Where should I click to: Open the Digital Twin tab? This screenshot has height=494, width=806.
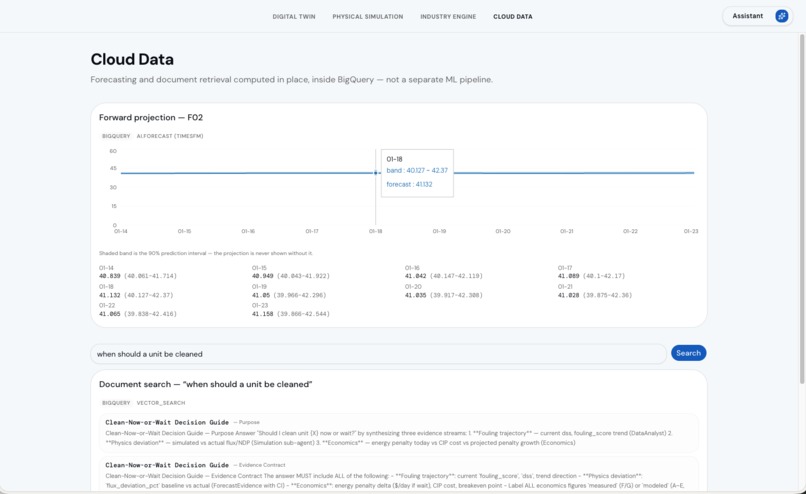(x=294, y=16)
